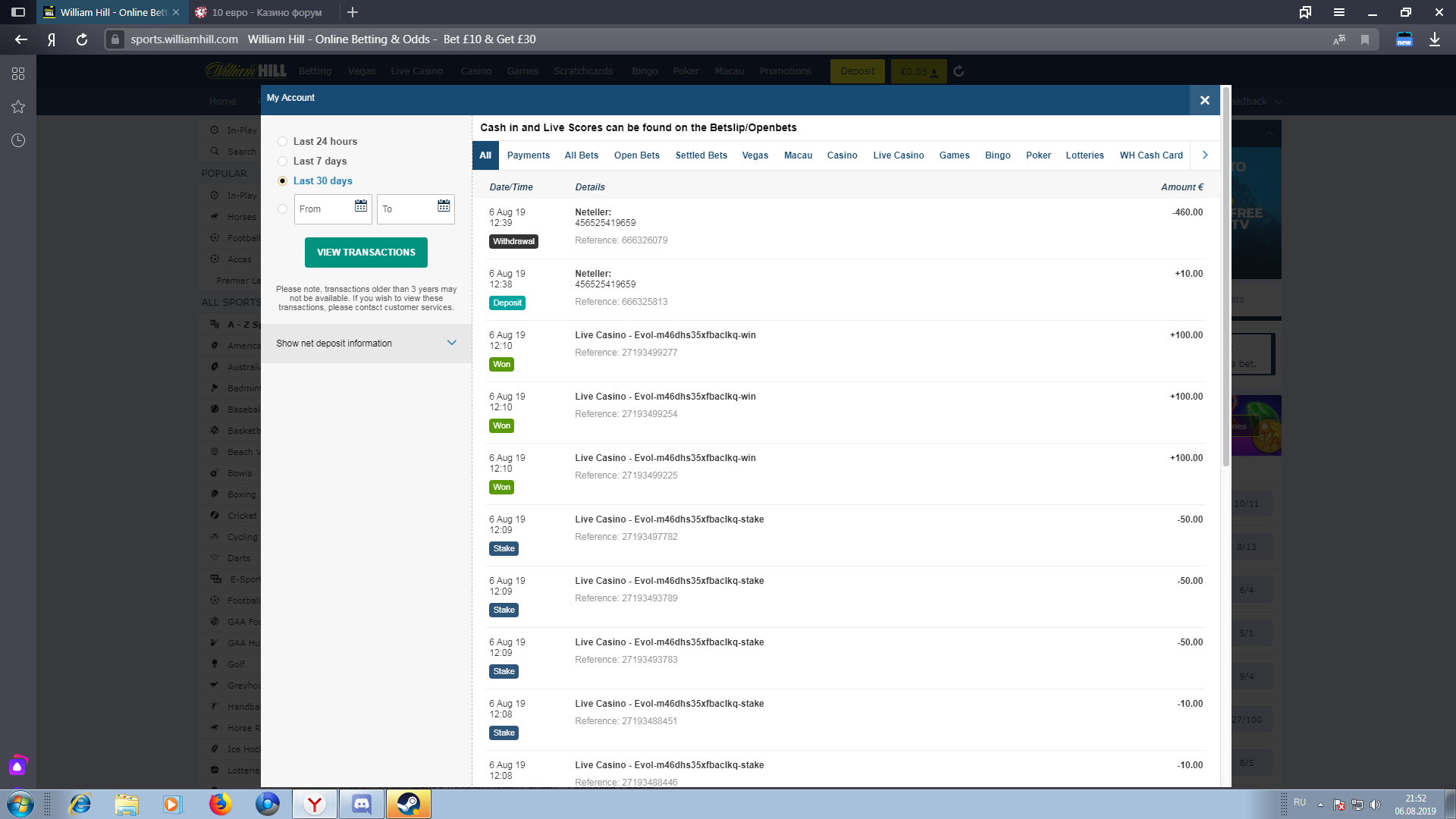This screenshot has width=1456, height=819.
Task: Select Last 24 hours radio option
Action: (282, 141)
